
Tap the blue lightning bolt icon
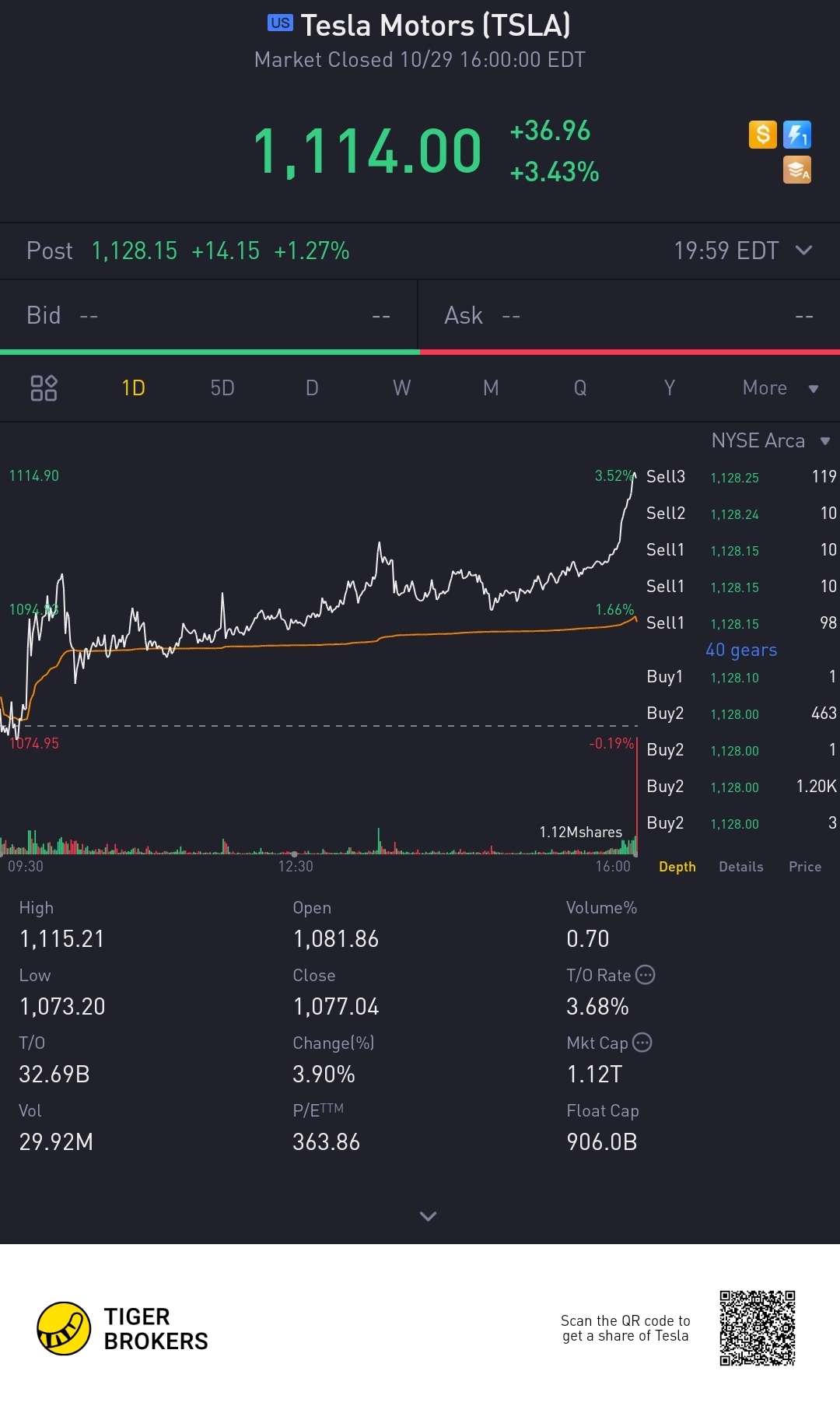797,135
